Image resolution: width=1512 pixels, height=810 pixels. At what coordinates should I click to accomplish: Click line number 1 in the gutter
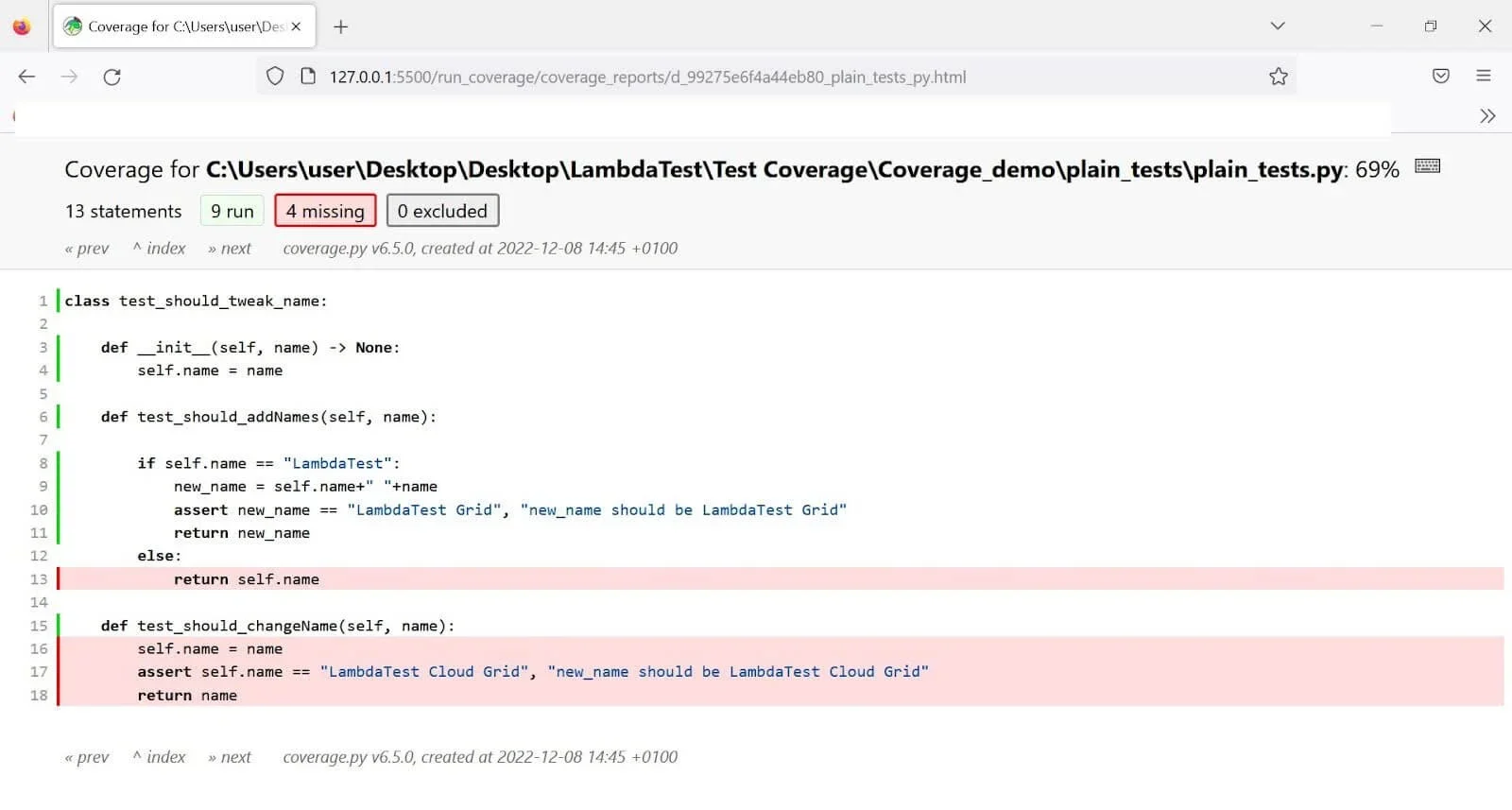pyautogui.click(x=43, y=301)
